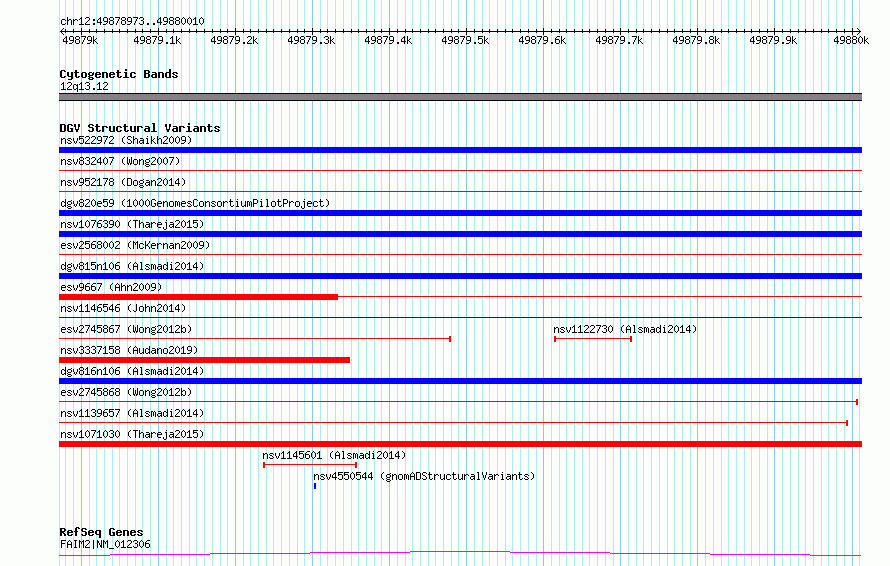This screenshot has height=566, width=890.
Task: Click the thick red bar under nsv1071030
Action: pyautogui.click(x=460, y=444)
